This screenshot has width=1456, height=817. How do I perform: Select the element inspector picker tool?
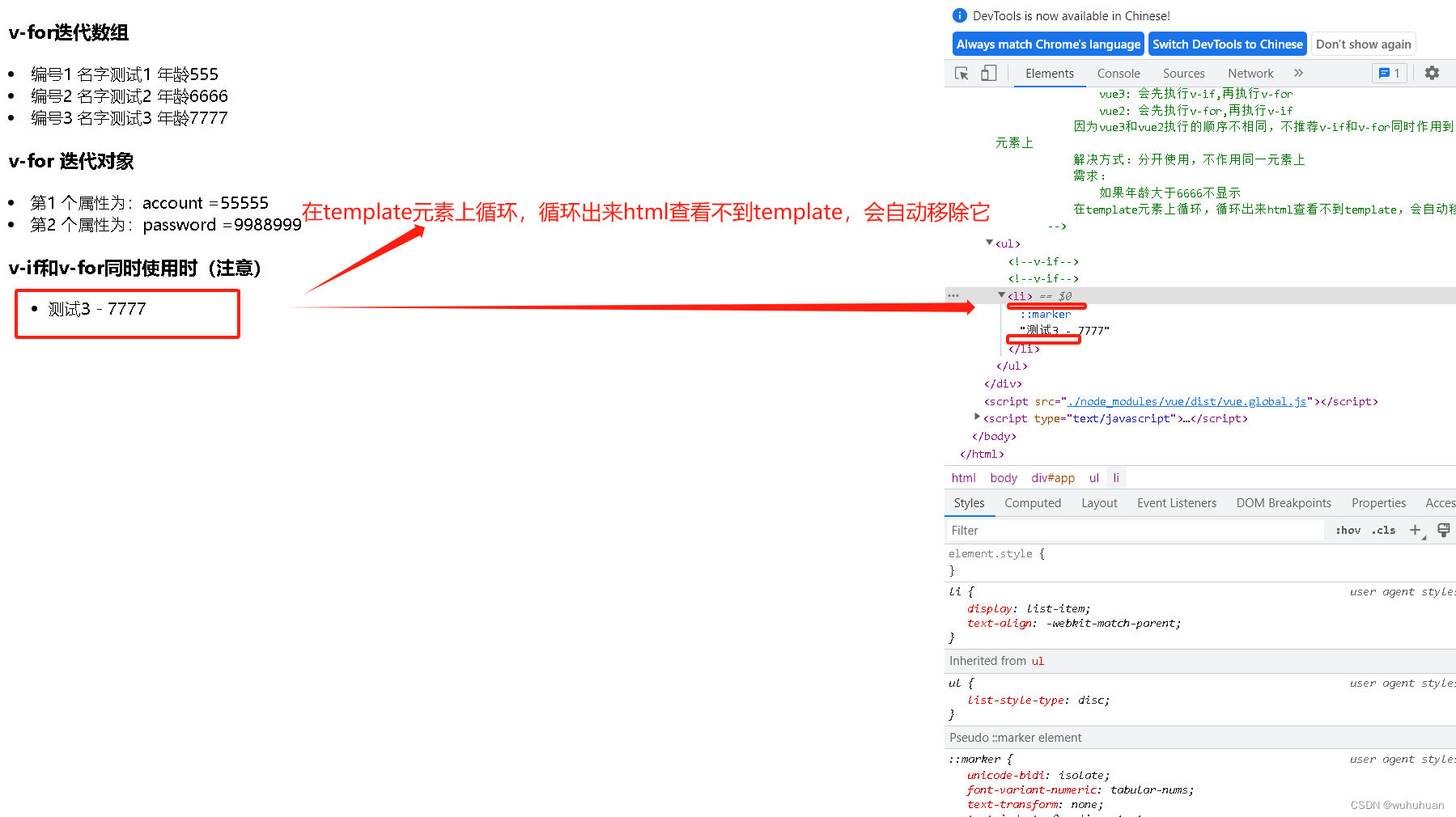[961, 73]
